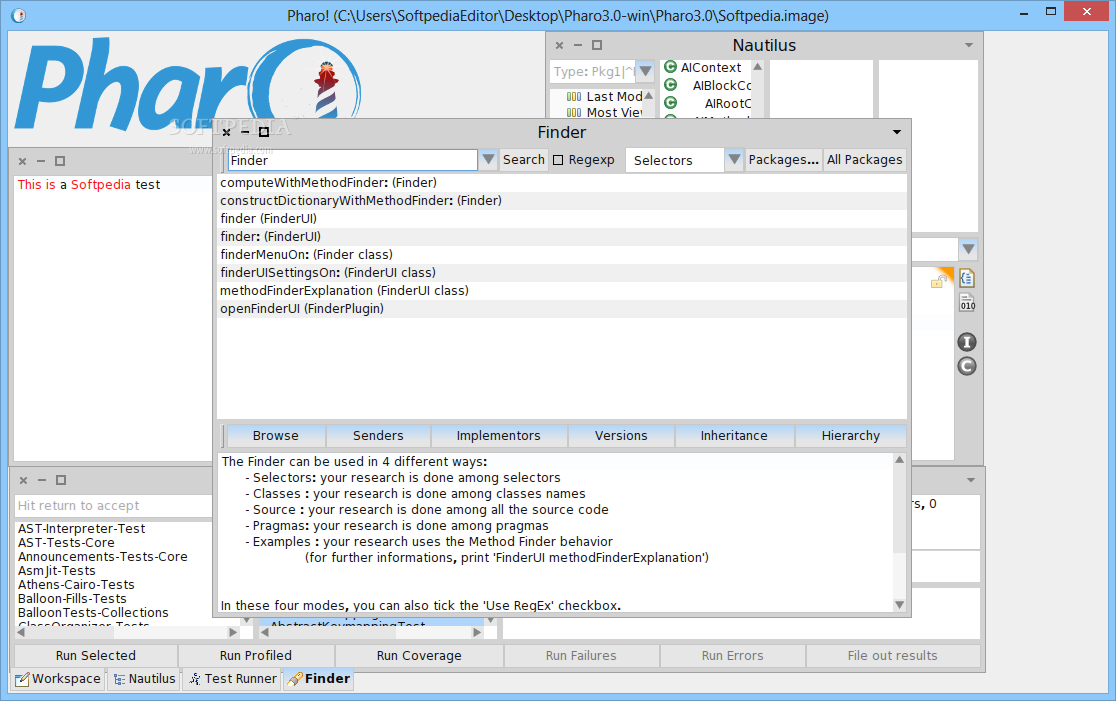Minimize the Finder window
1116x701 pixels.
245,132
